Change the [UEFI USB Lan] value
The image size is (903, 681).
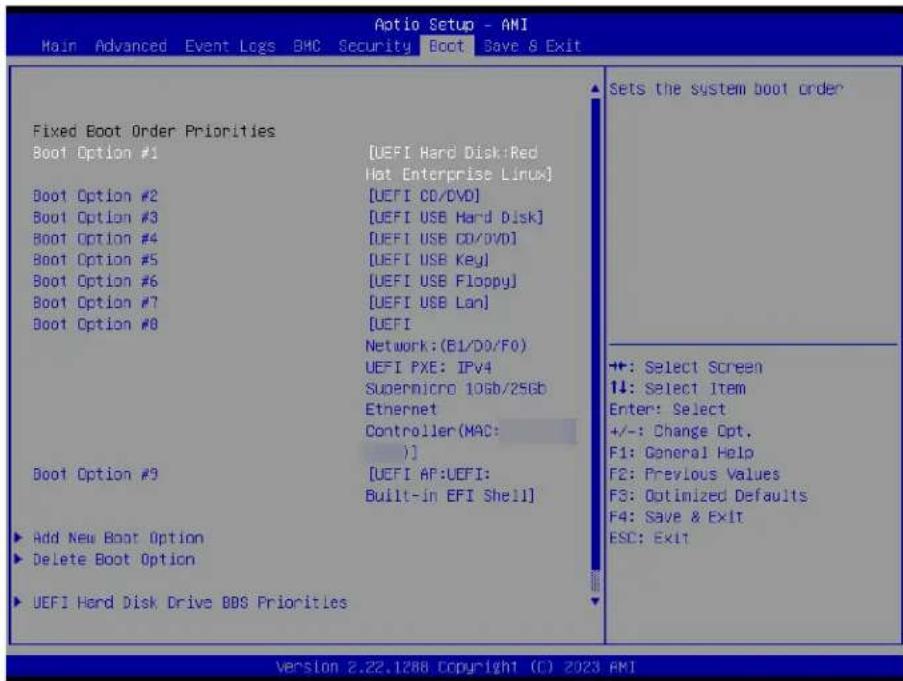(428, 303)
